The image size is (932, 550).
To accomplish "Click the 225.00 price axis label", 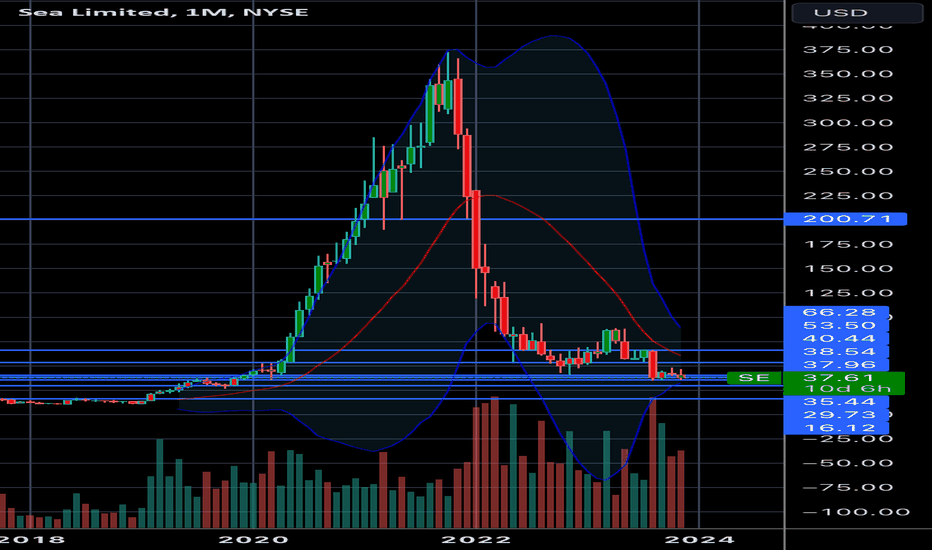I will click(848, 196).
